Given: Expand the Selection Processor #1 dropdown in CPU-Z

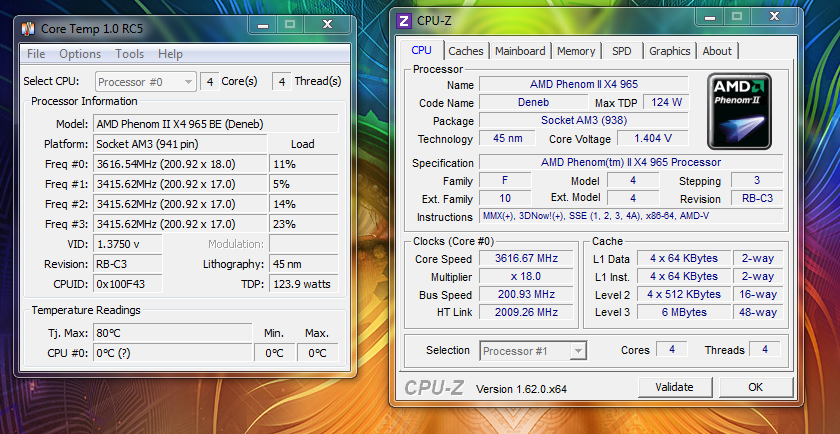Looking at the screenshot, I should pyautogui.click(x=533, y=351).
